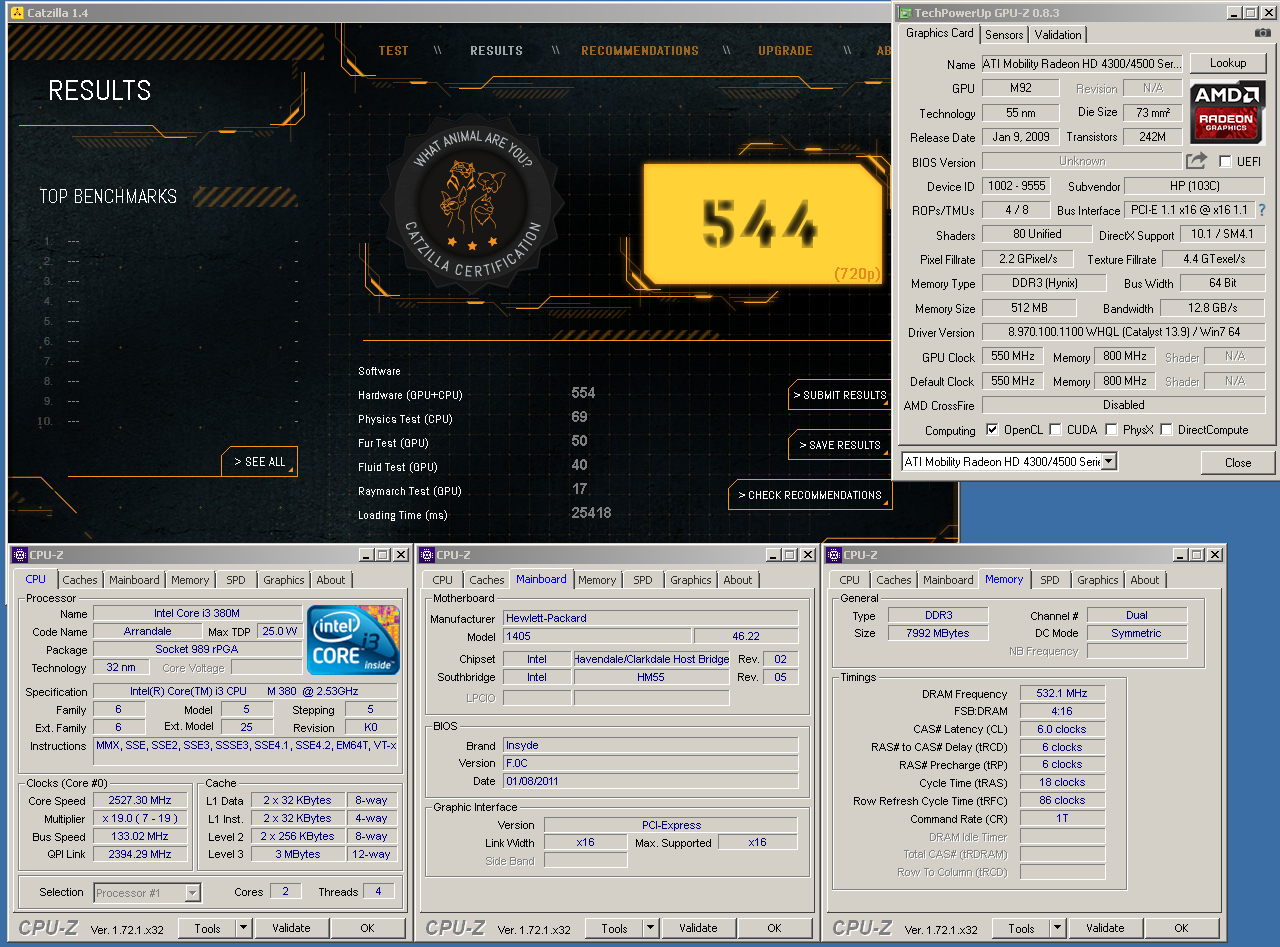Open the TEST section in Catzilla
The image size is (1280, 947).
394,51
